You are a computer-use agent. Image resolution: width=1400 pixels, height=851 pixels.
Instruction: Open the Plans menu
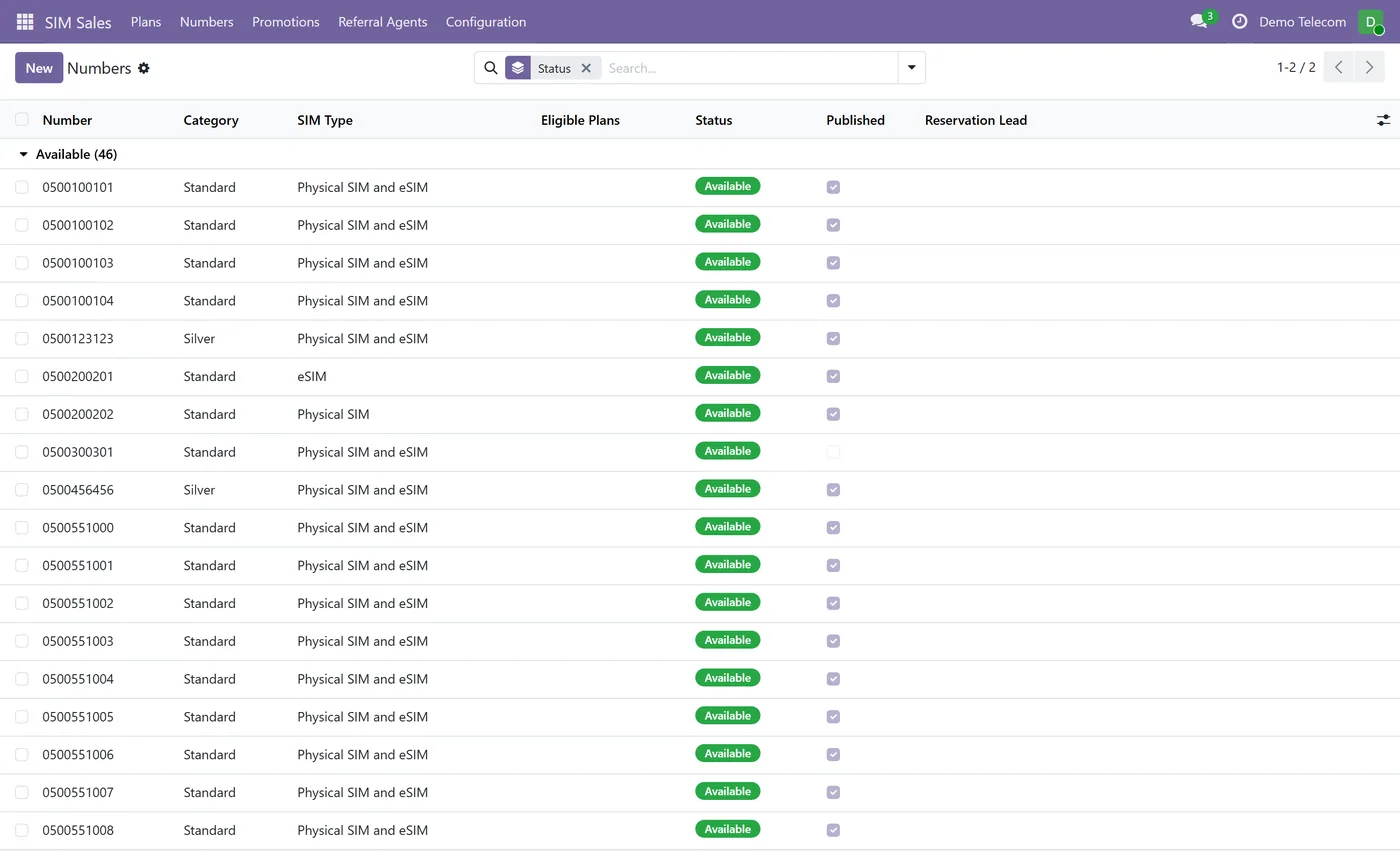(x=146, y=22)
